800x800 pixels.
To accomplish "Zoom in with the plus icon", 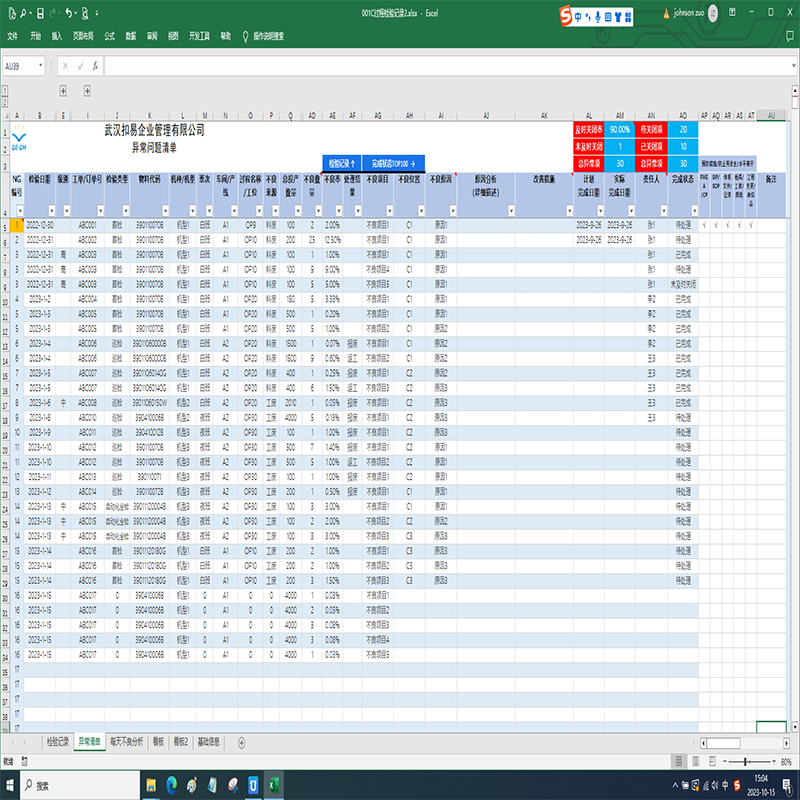I will pos(773,762).
